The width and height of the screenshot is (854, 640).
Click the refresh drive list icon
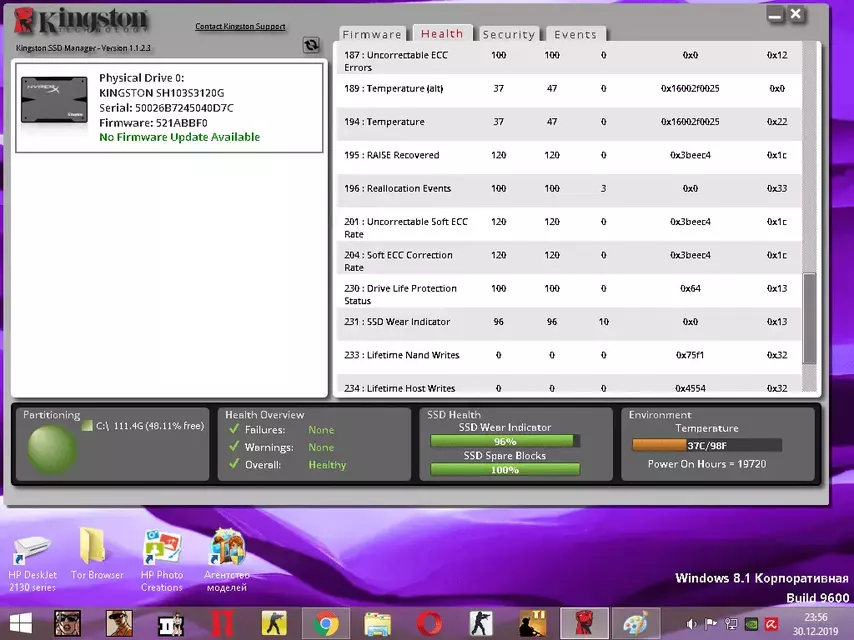click(x=311, y=45)
